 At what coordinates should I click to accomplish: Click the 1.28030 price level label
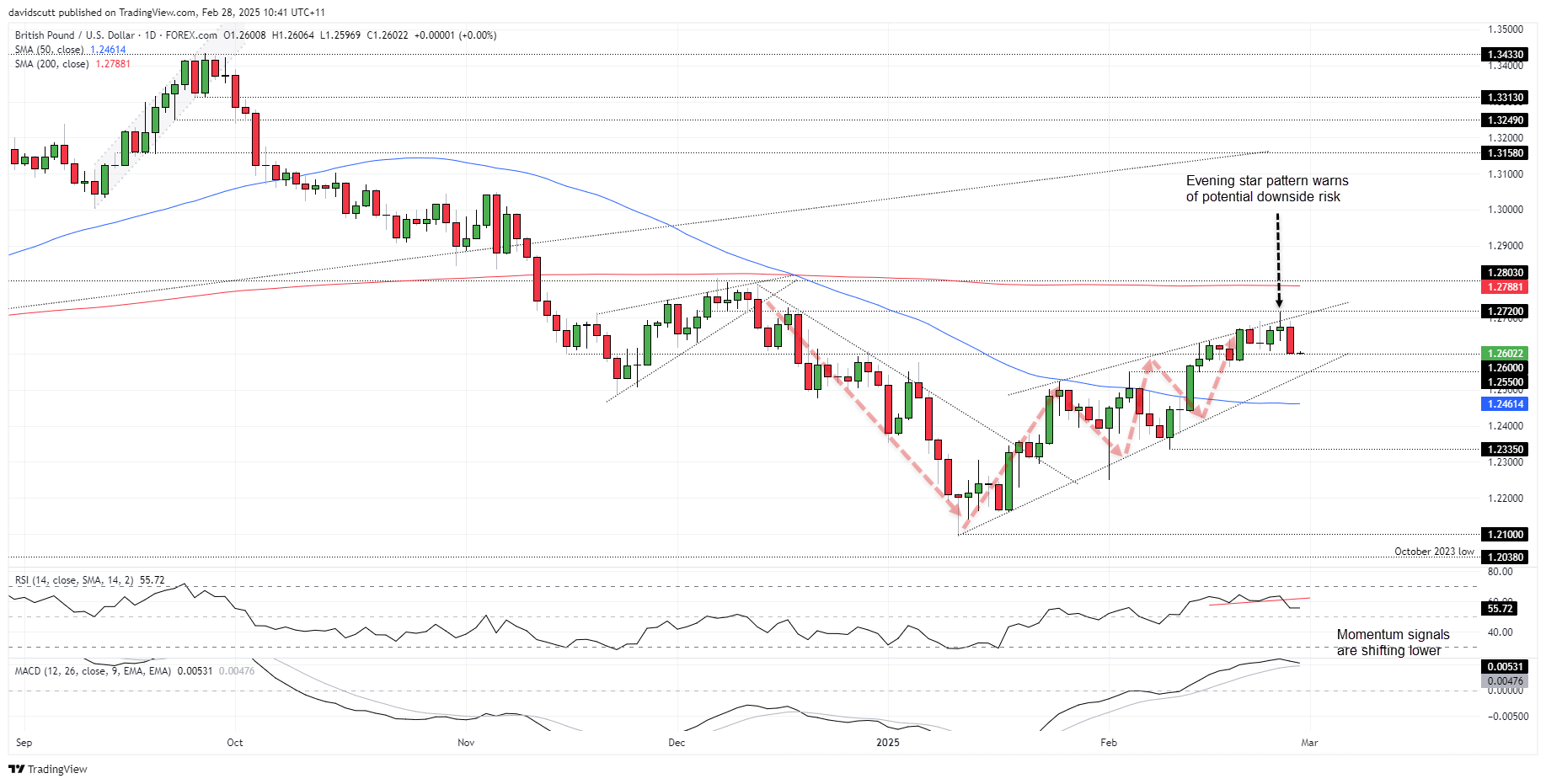click(1505, 273)
